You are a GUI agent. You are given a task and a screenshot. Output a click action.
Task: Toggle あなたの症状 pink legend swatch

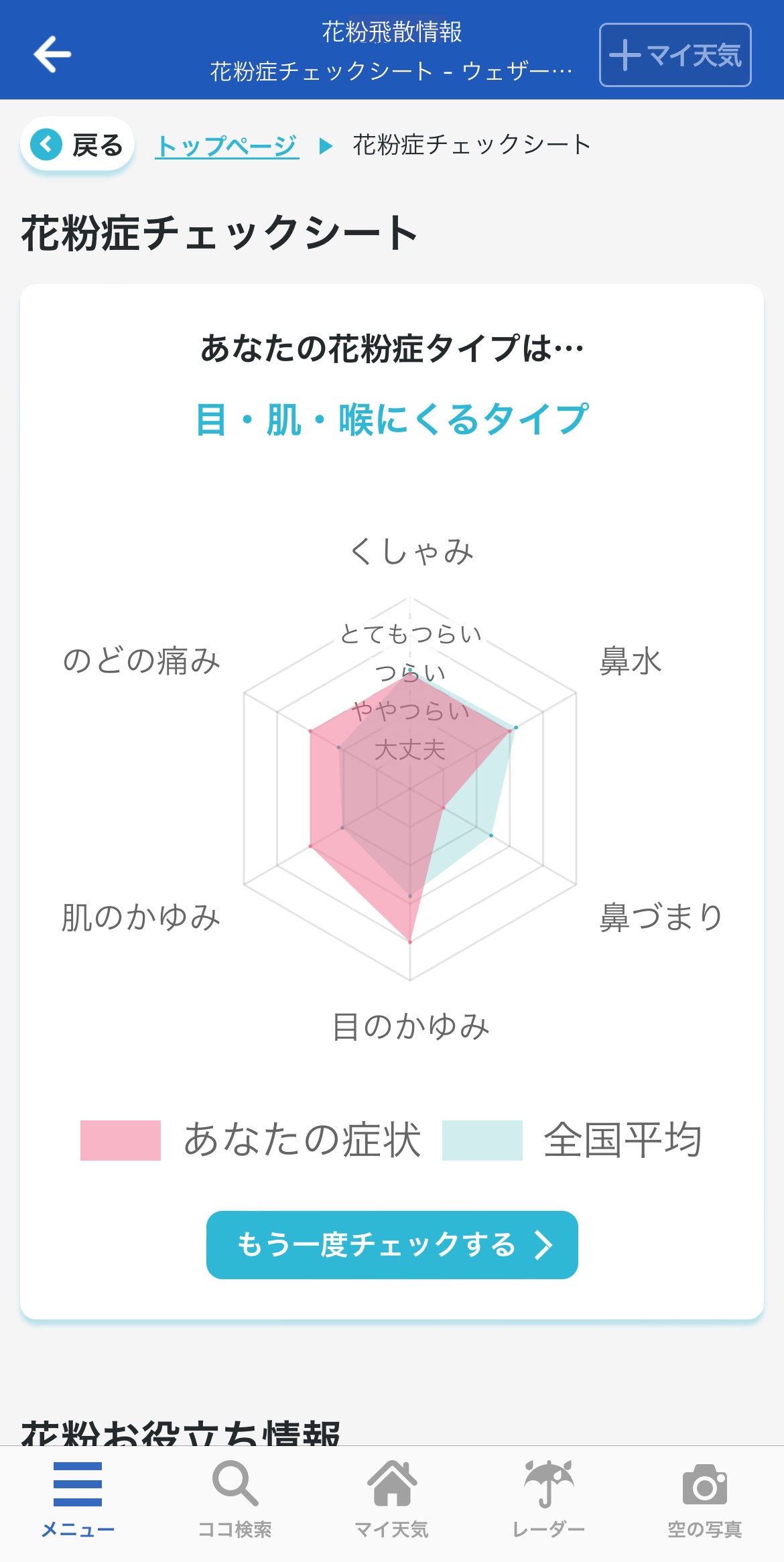[121, 1140]
